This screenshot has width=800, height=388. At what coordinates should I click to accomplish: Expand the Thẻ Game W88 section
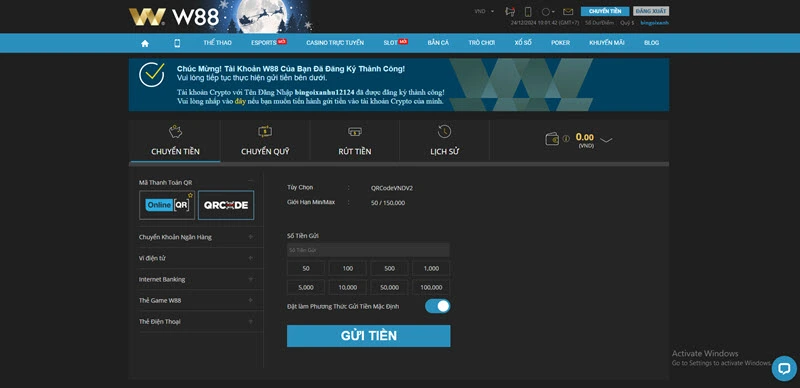pos(201,301)
